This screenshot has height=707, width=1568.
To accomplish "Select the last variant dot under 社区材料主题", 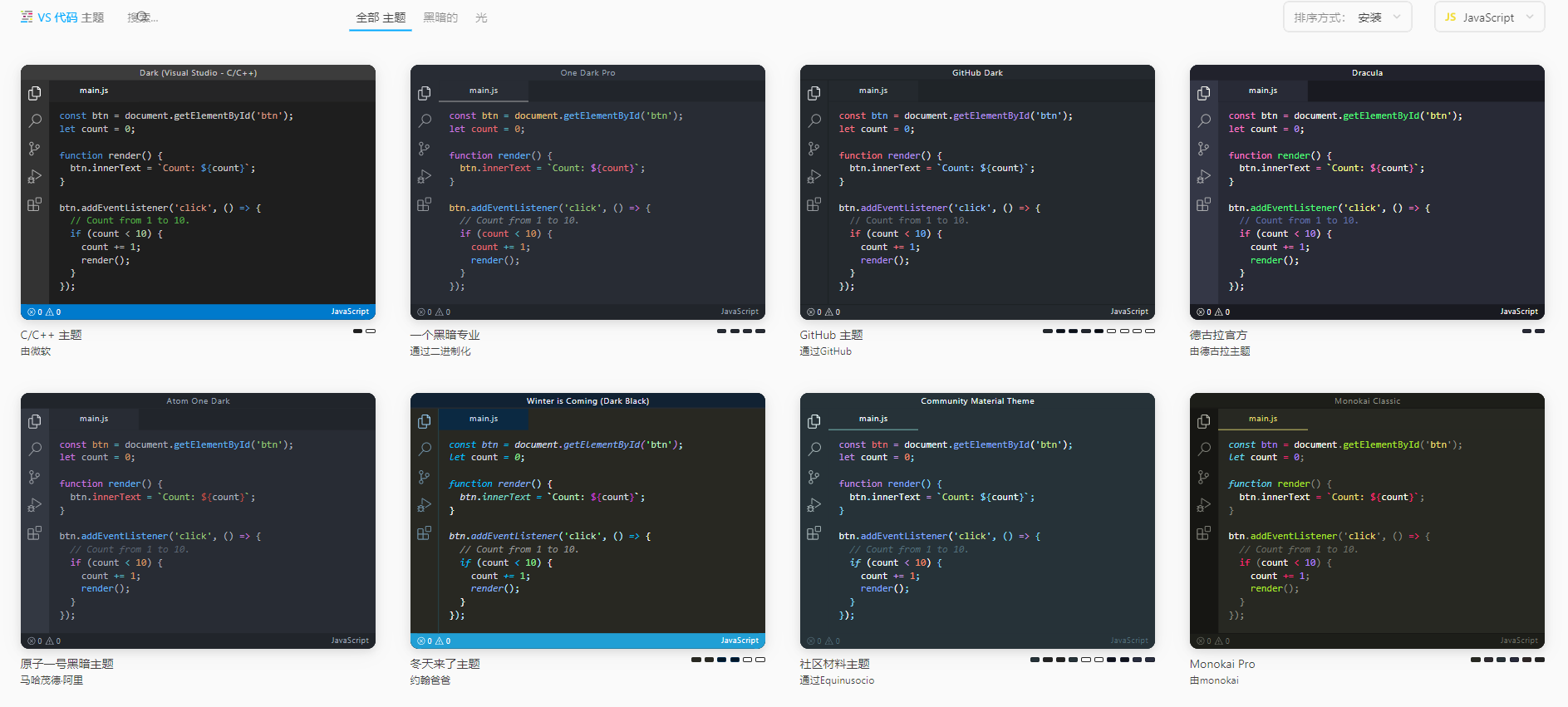I will (1150, 660).
